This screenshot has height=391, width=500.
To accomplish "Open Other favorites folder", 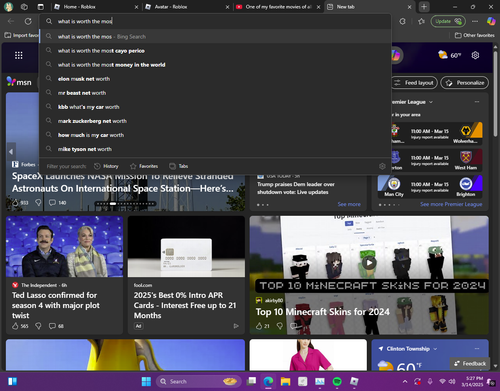I will pos(475,35).
